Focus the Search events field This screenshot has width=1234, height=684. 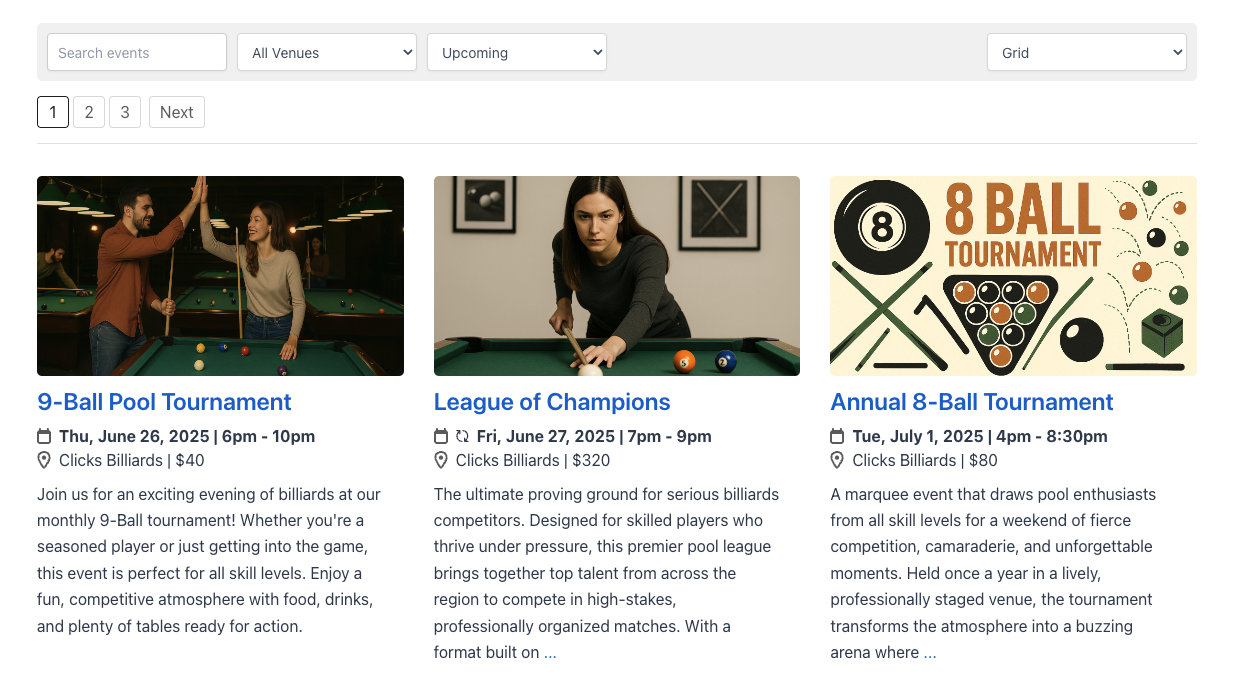(137, 52)
